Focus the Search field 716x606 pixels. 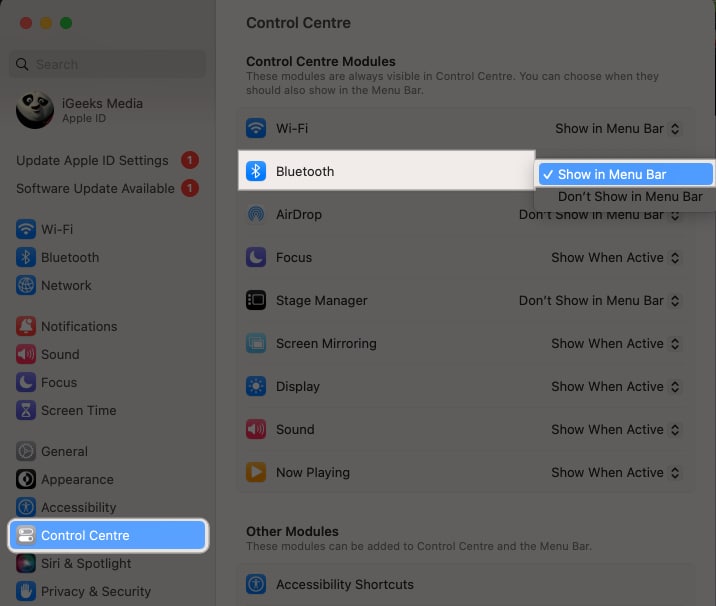tap(108, 64)
